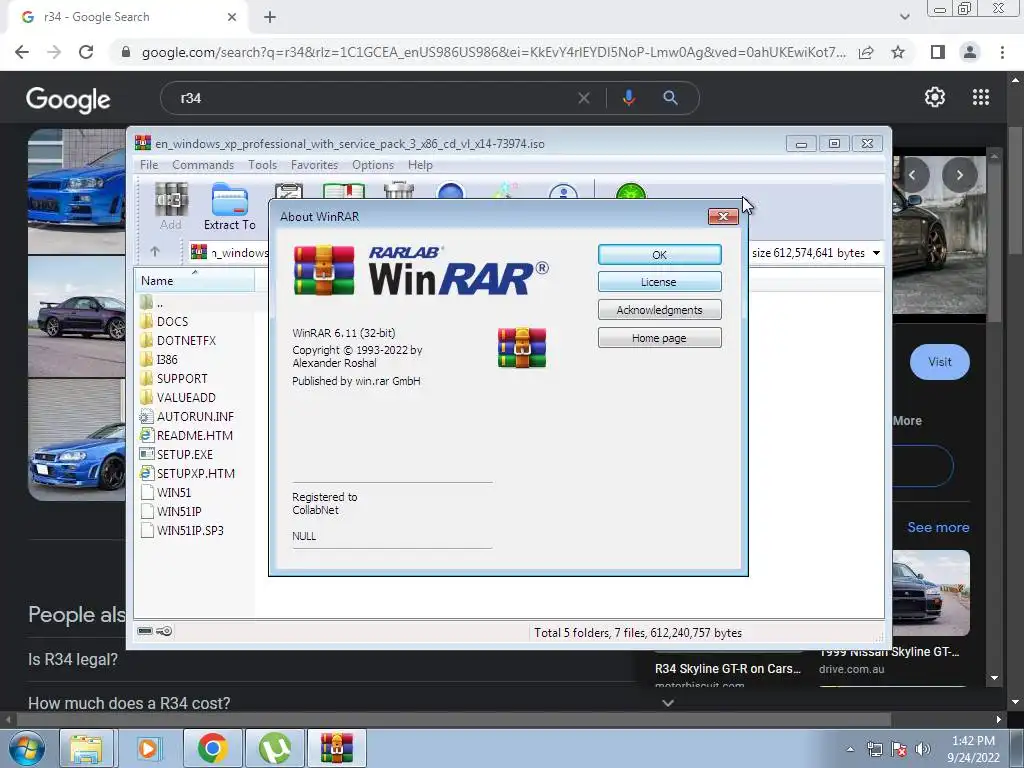Select the DOCS folder
The width and height of the screenshot is (1024, 768).
tap(172, 321)
